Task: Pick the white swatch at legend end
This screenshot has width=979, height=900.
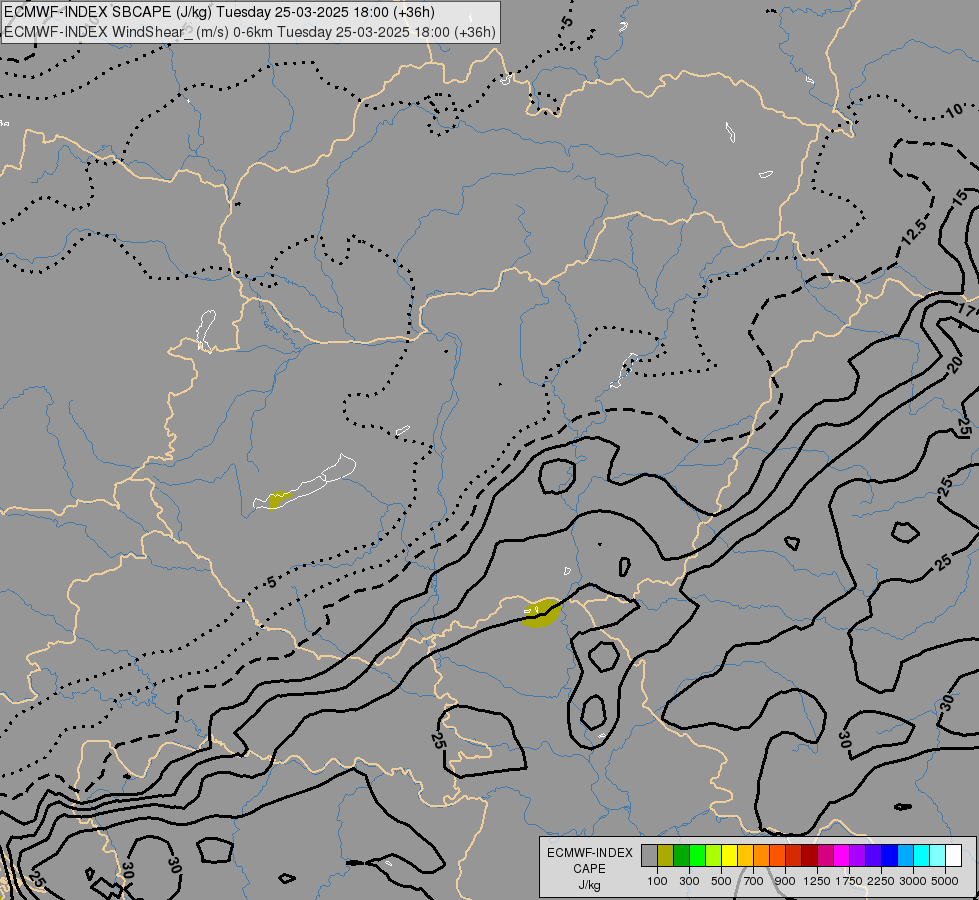Action: tap(953, 856)
